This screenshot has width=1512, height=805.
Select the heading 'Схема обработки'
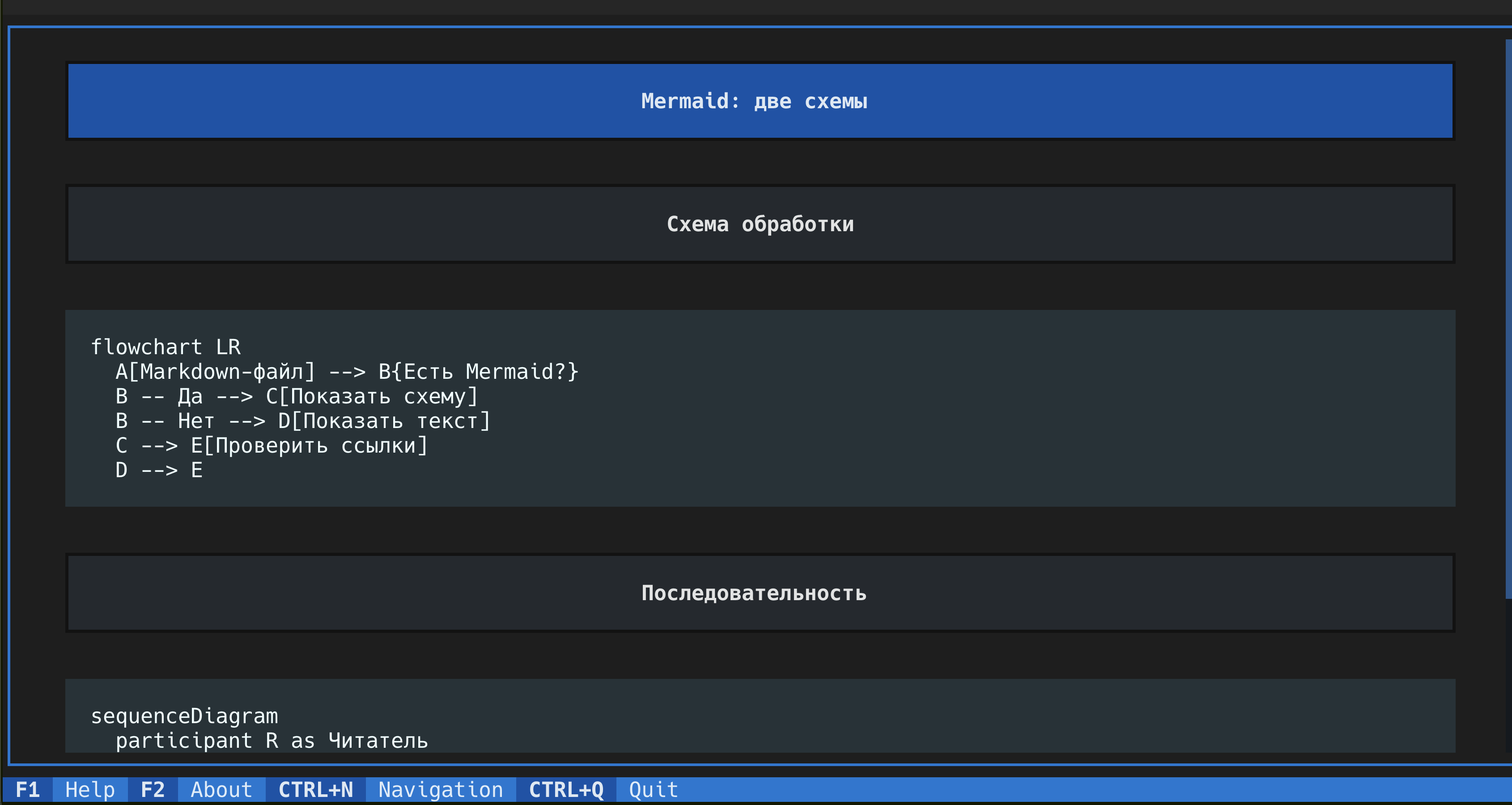[x=760, y=224]
